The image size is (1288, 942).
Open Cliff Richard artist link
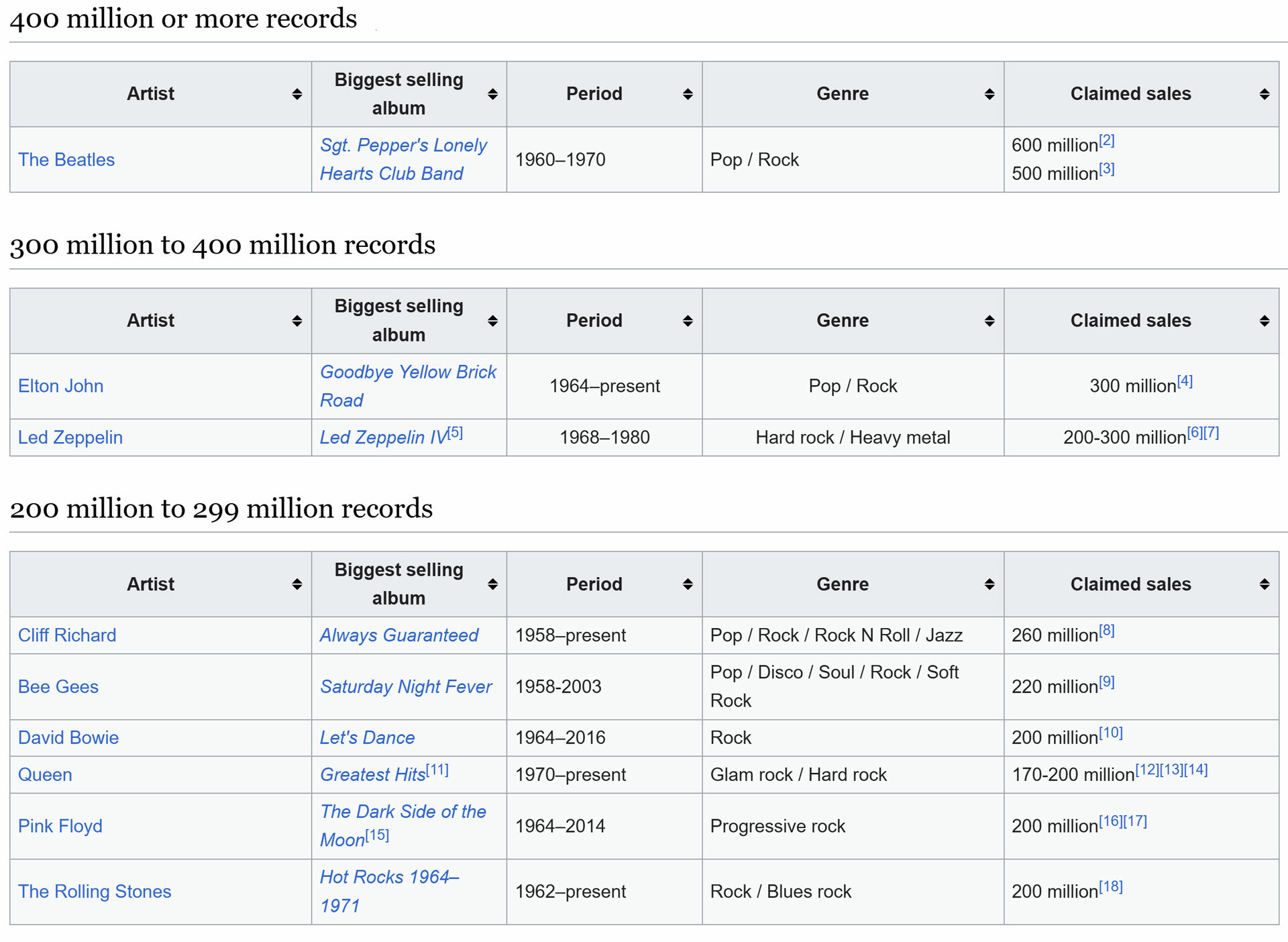pyautogui.click(x=67, y=635)
